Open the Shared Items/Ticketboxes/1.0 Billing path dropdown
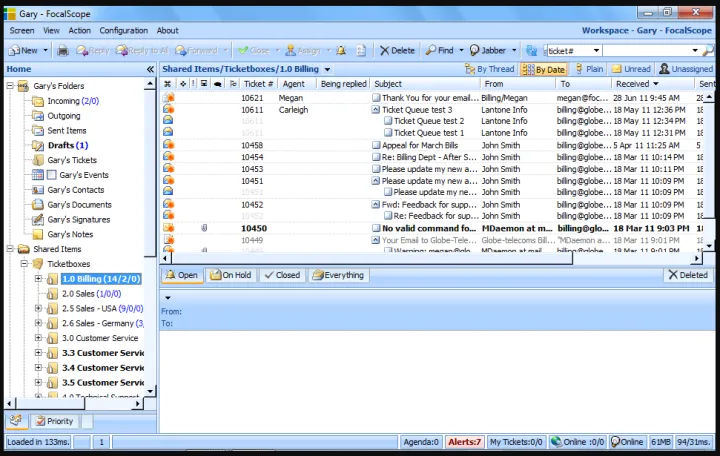720x456 pixels. click(327, 70)
